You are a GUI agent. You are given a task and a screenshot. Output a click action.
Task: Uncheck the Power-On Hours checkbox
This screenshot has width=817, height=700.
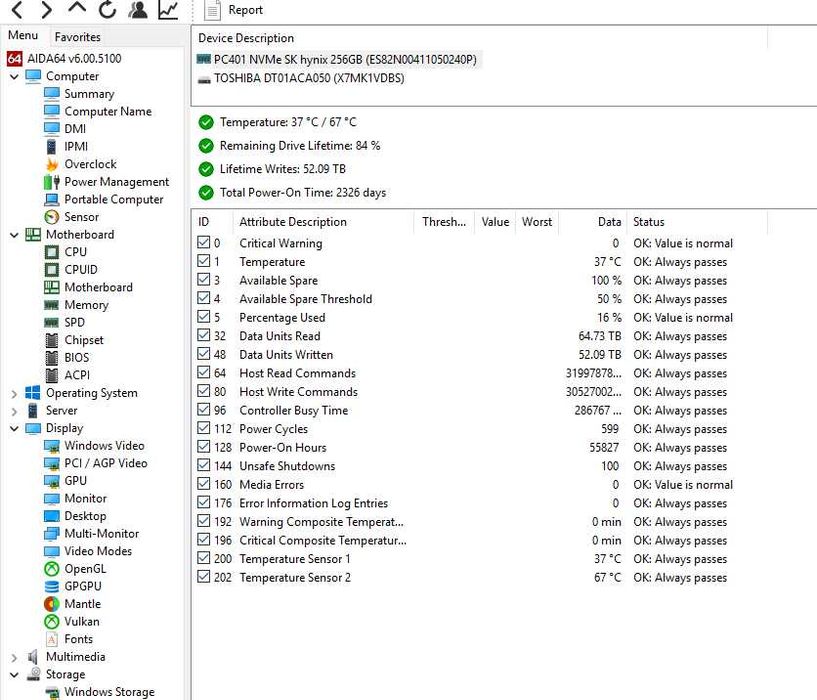click(204, 447)
